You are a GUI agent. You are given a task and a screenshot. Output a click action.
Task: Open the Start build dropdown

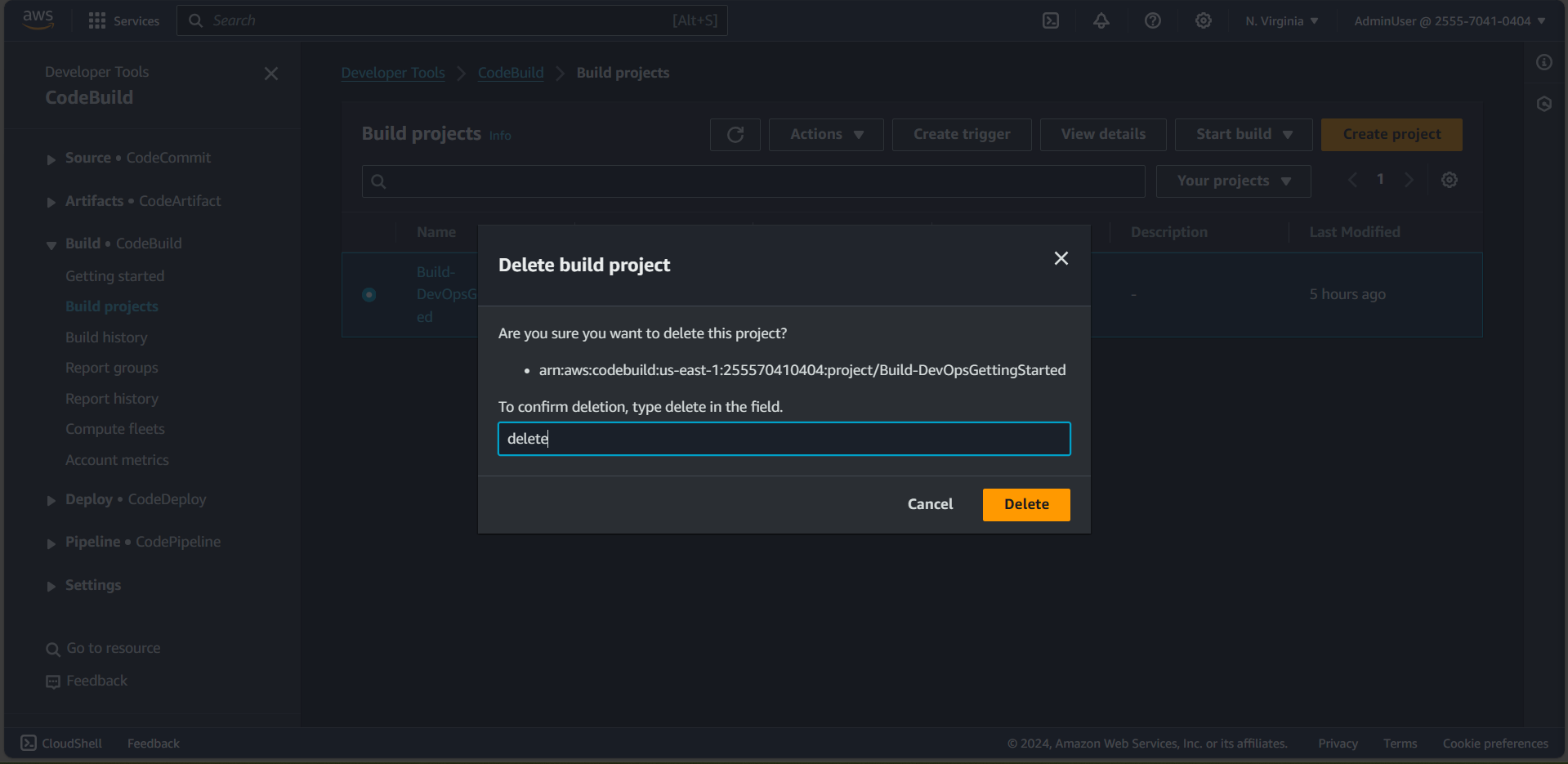[1244, 135]
